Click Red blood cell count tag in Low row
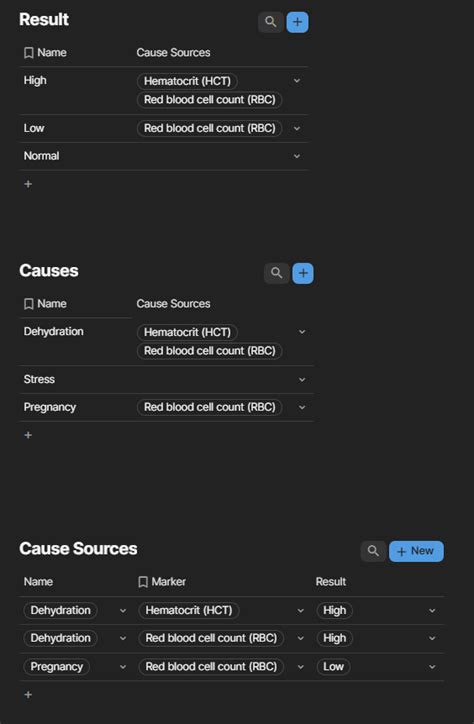Screen dimensions: 474x724 point(210,128)
